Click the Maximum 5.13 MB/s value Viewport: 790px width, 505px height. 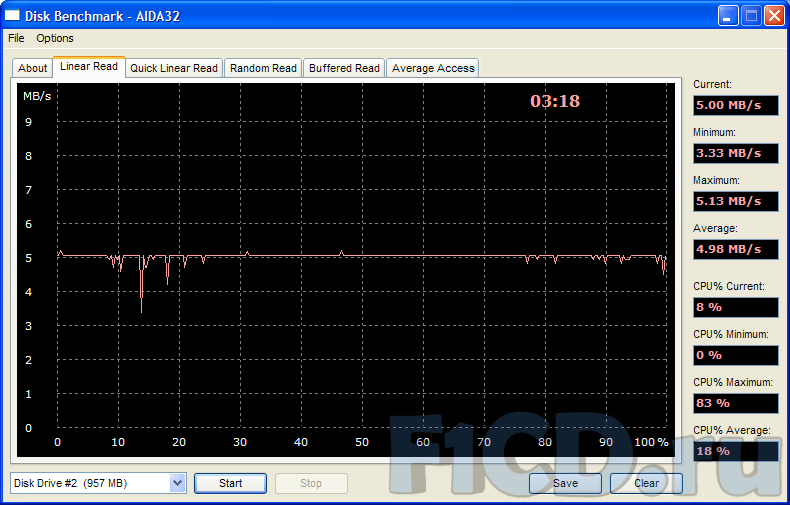coord(736,201)
